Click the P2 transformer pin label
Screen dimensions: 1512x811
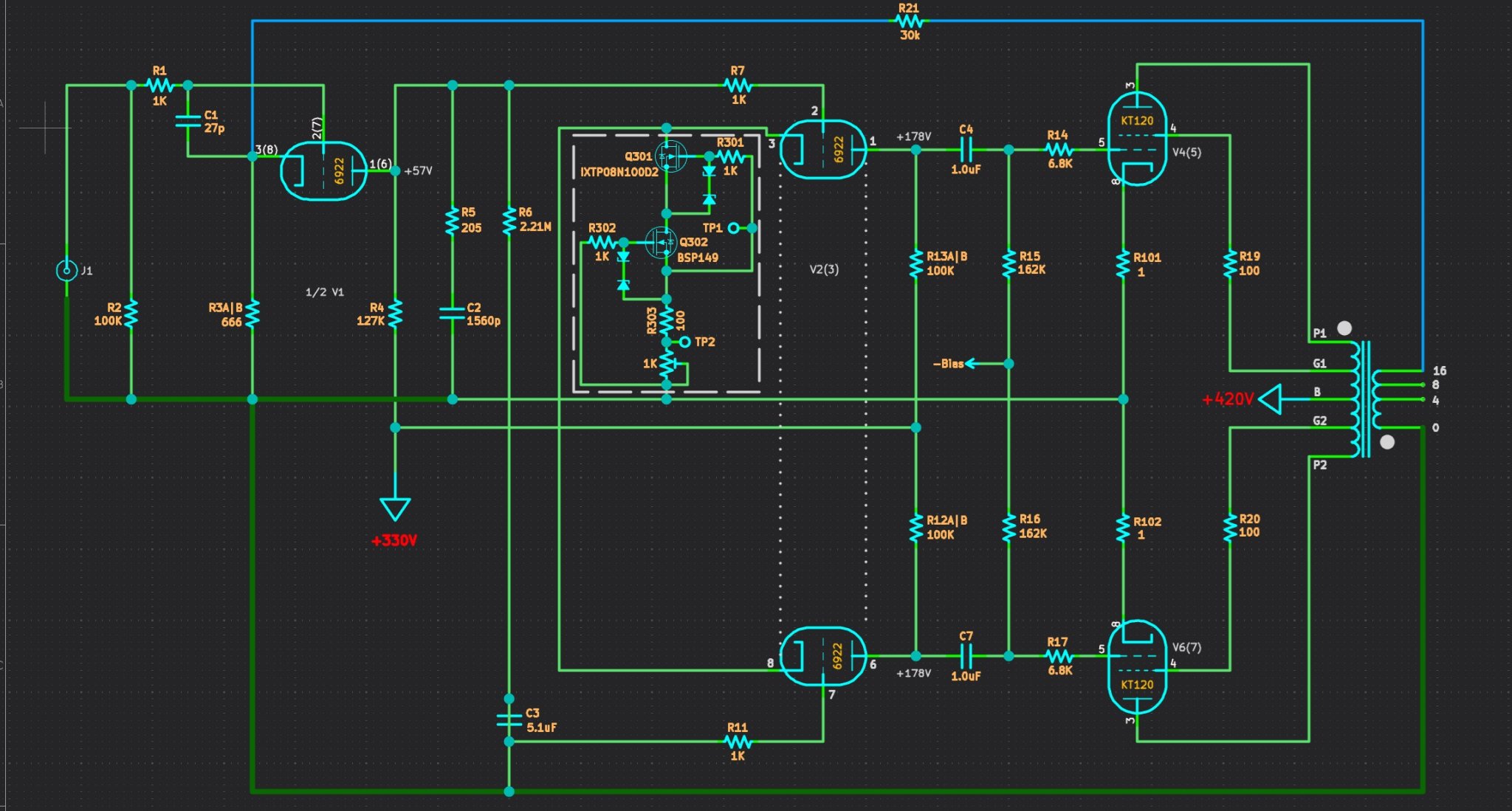pos(1319,465)
